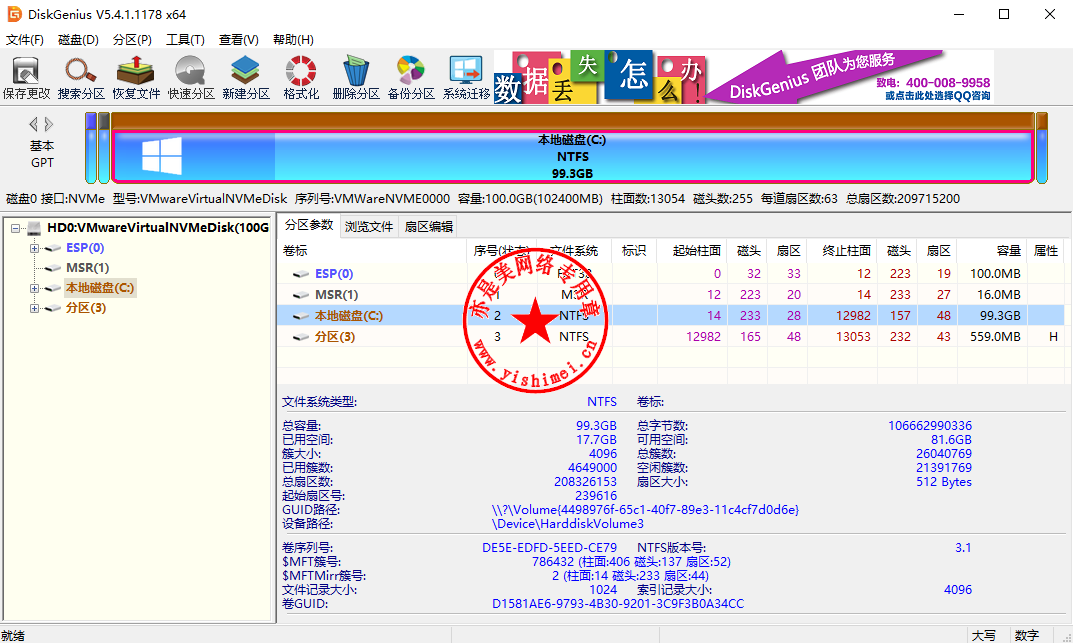This screenshot has width=1073, height=643.
Task: Click the 总字节数 106662990336 value
Action: pos(930,426)
